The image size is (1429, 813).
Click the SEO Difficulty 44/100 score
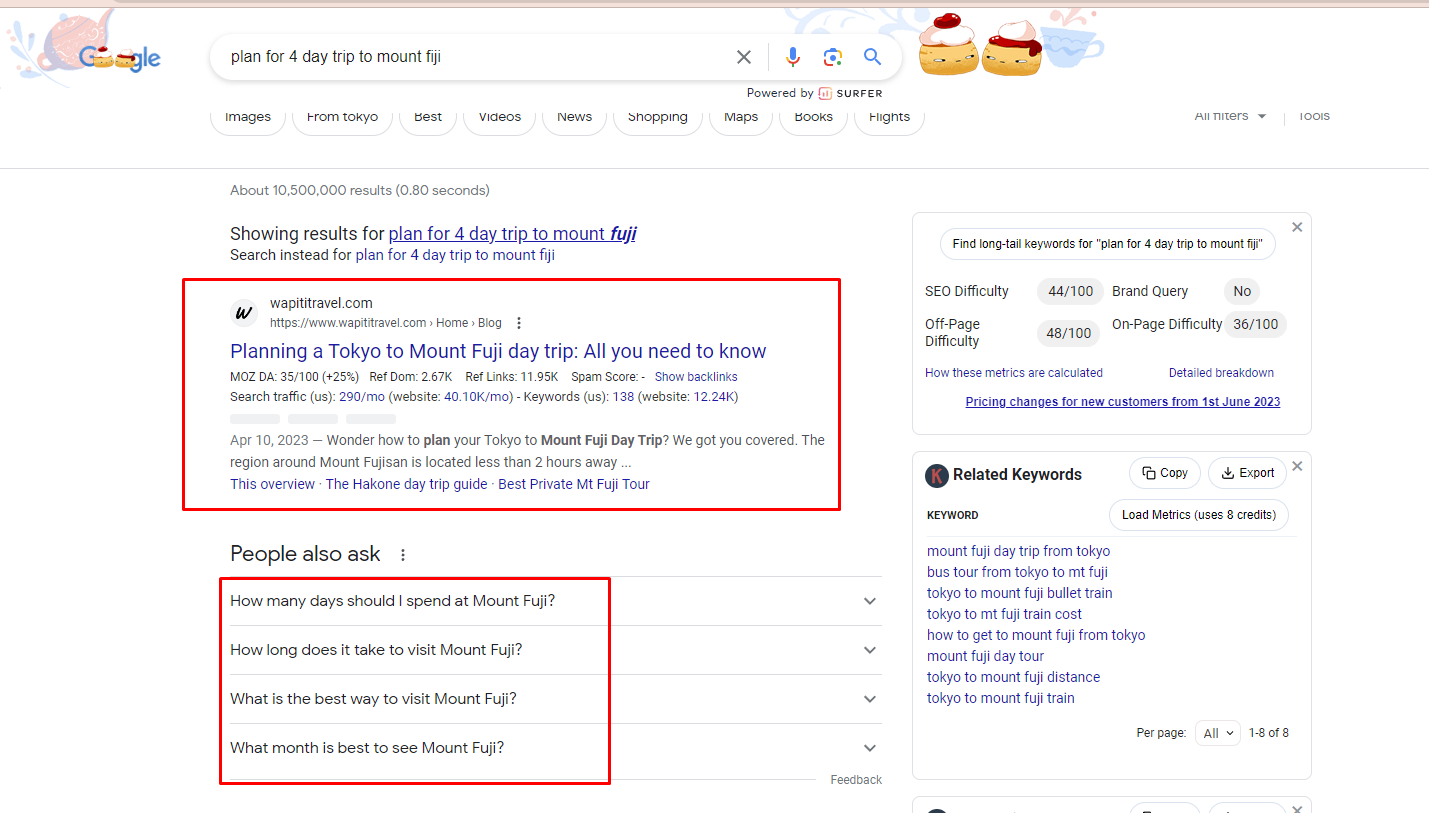pos(1069,291)
